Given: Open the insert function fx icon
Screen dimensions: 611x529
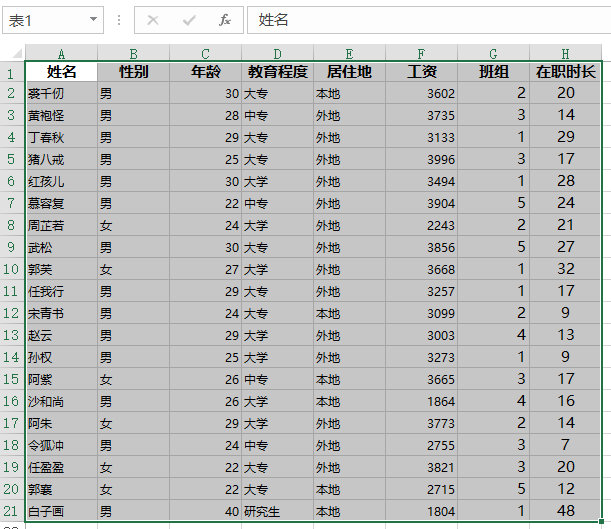Looking at the screenshot, I should click(x=224, y=20).
